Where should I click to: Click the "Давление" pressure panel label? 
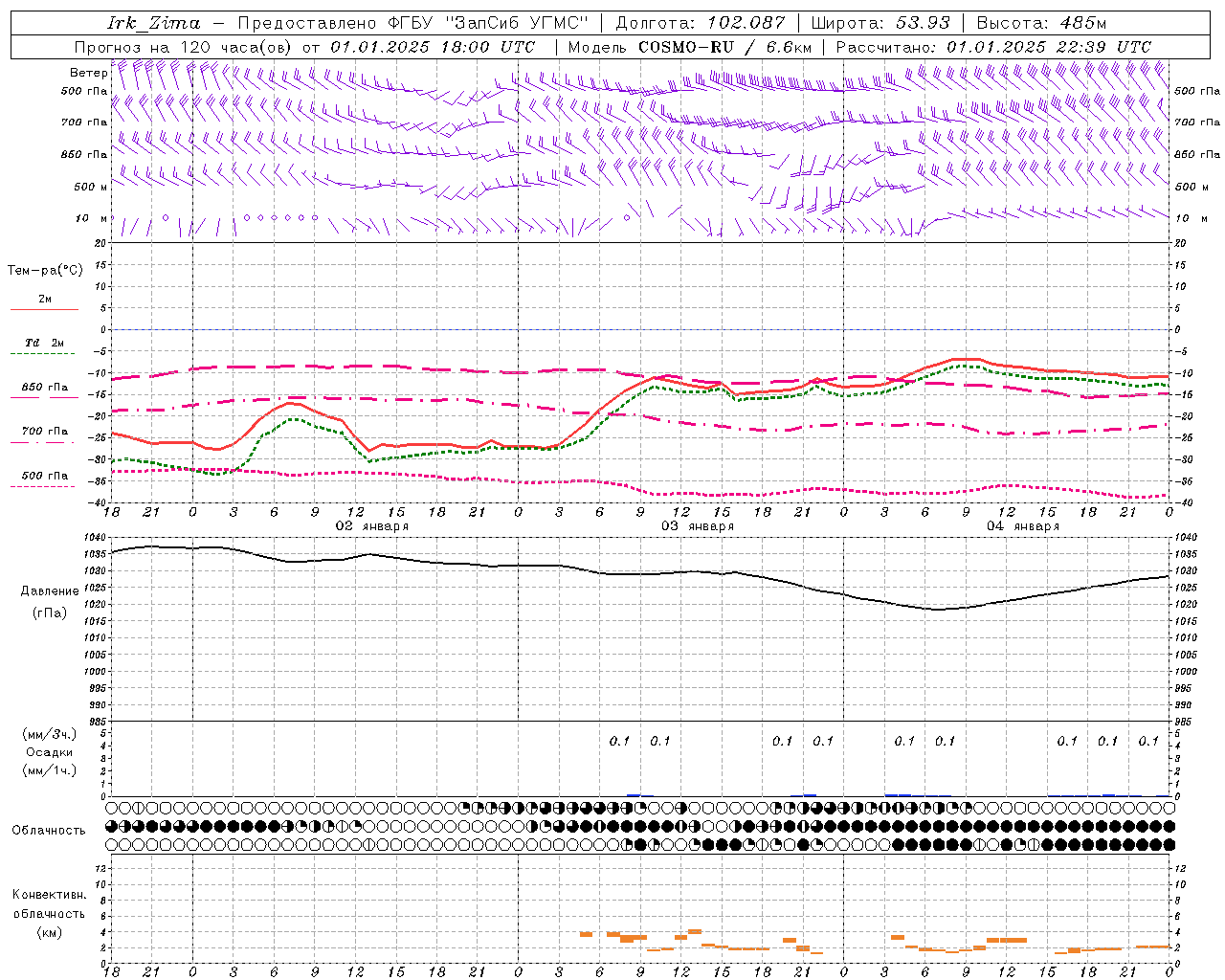(50, 591)
